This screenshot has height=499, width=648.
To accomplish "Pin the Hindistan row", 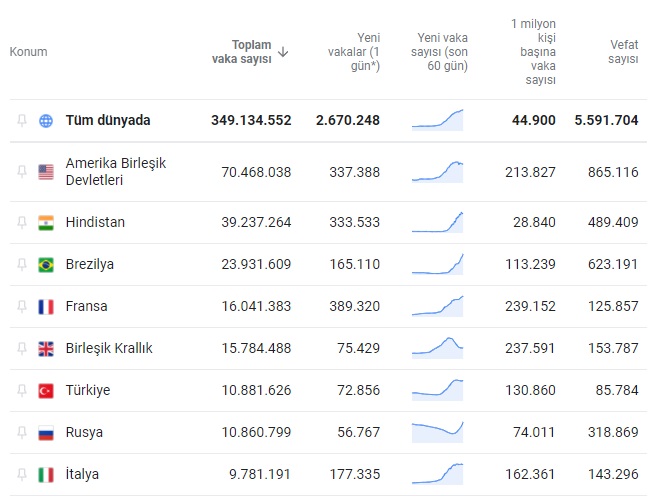I will (22, 222).
